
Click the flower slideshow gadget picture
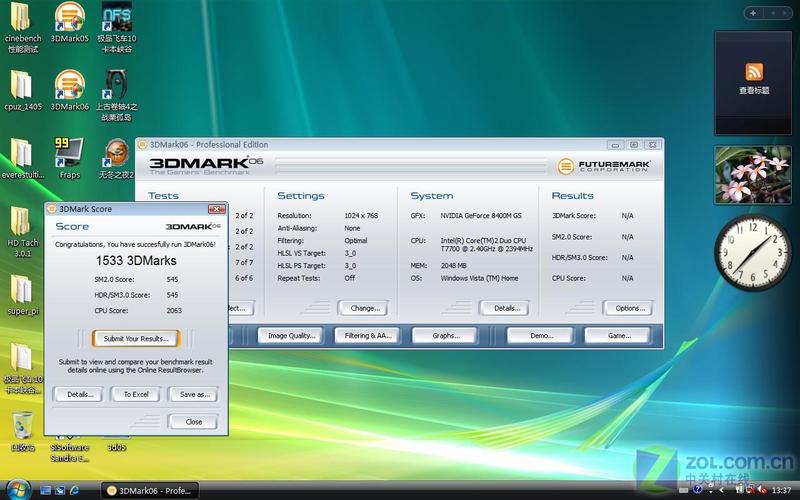click(x=753, y=174)
